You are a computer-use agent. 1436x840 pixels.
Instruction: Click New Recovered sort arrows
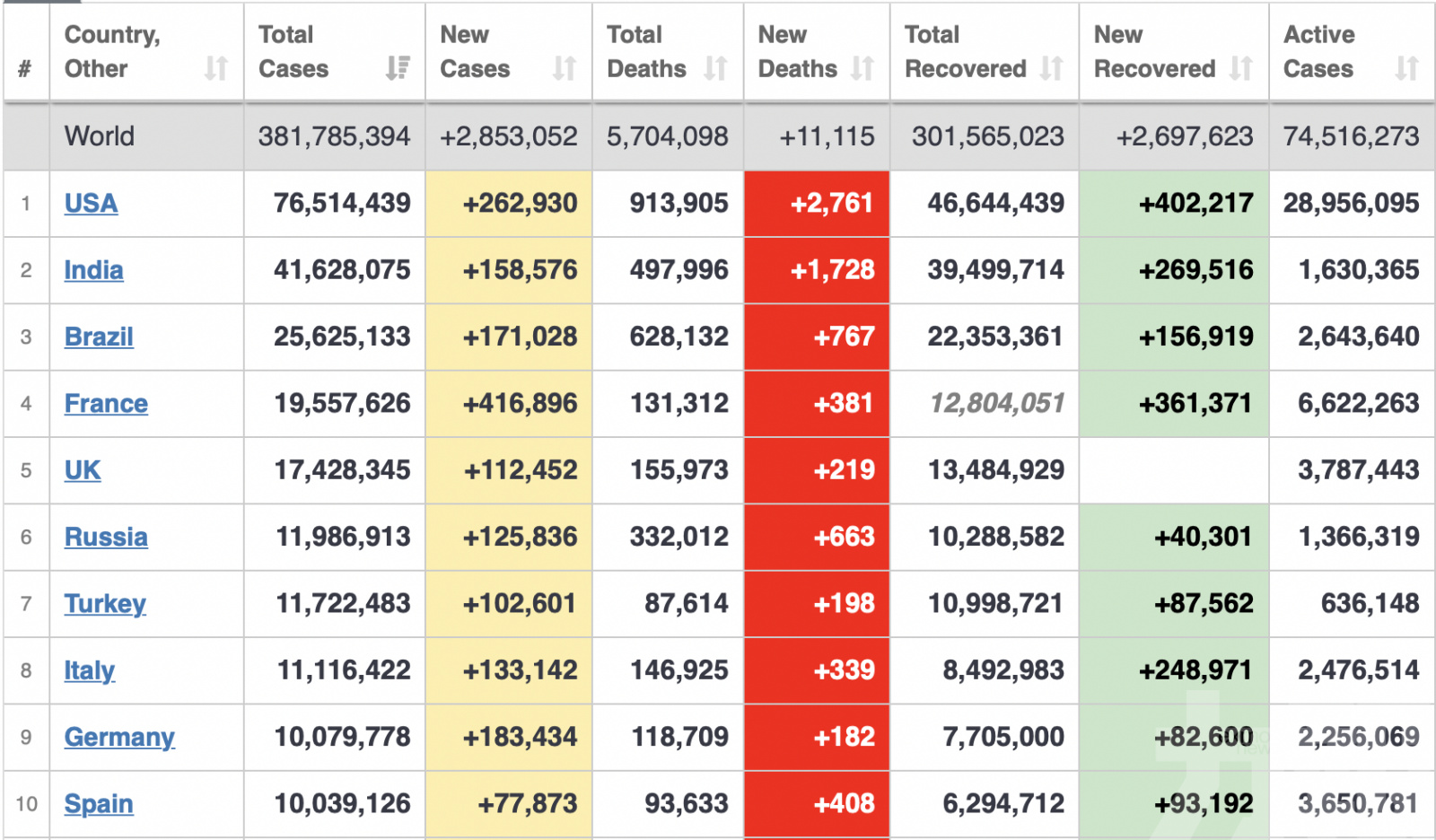(1241, 68)
